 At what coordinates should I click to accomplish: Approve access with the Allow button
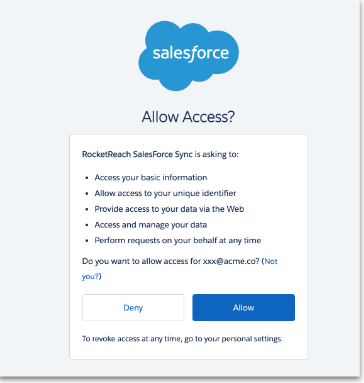pyautogui.click(x=243, y=307)
